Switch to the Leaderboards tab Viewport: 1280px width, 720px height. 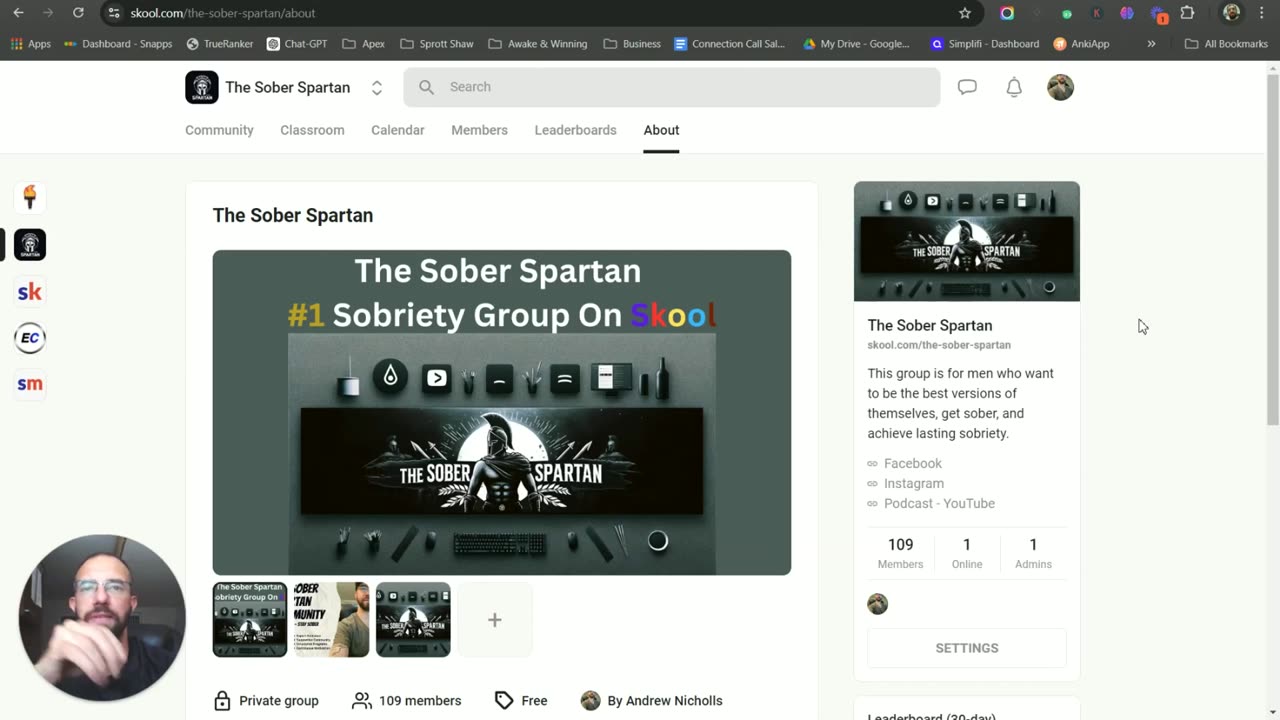575,130
